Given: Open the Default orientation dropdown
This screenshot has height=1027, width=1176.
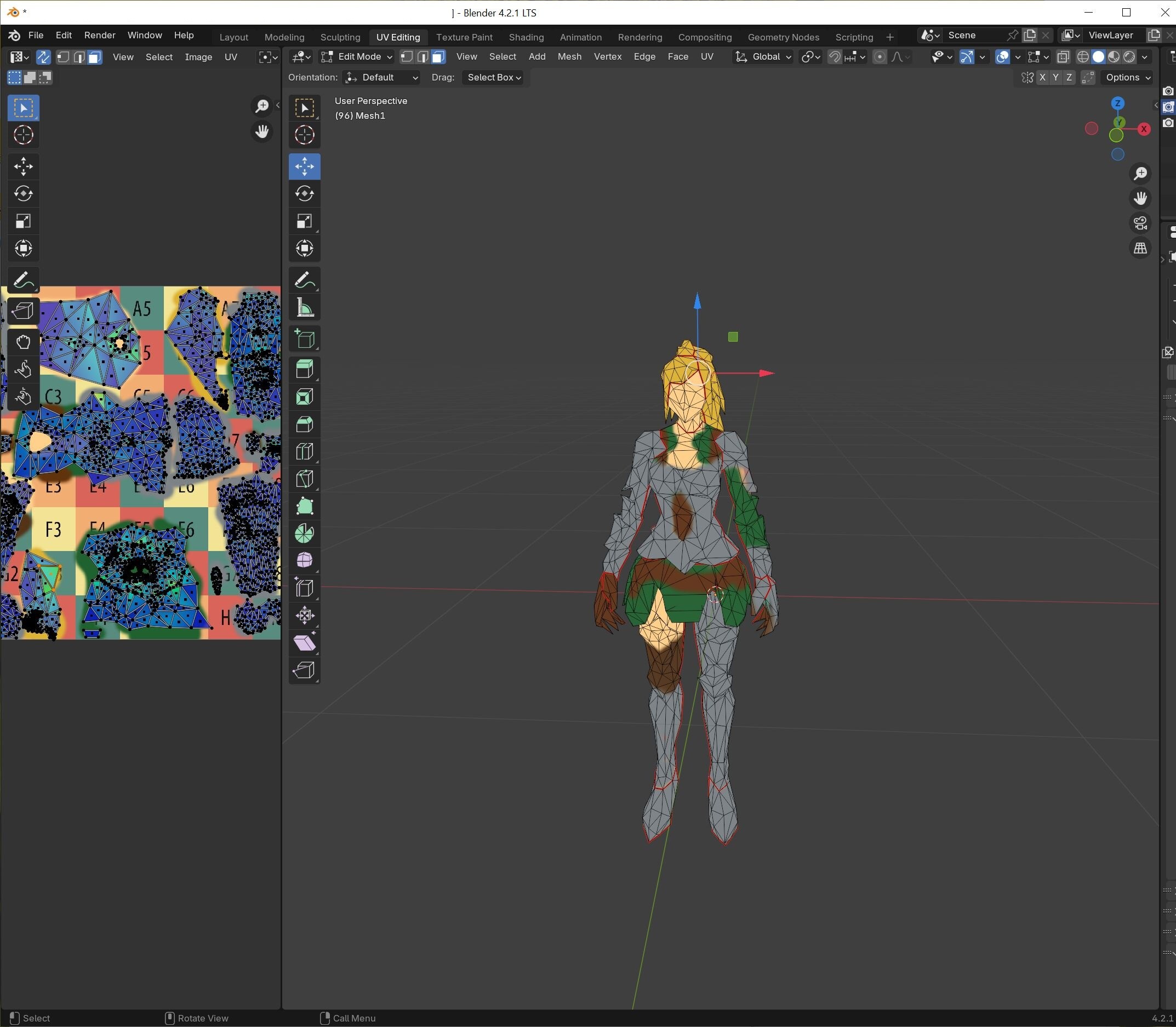Looking at the screenshot, I should (381, 77).
